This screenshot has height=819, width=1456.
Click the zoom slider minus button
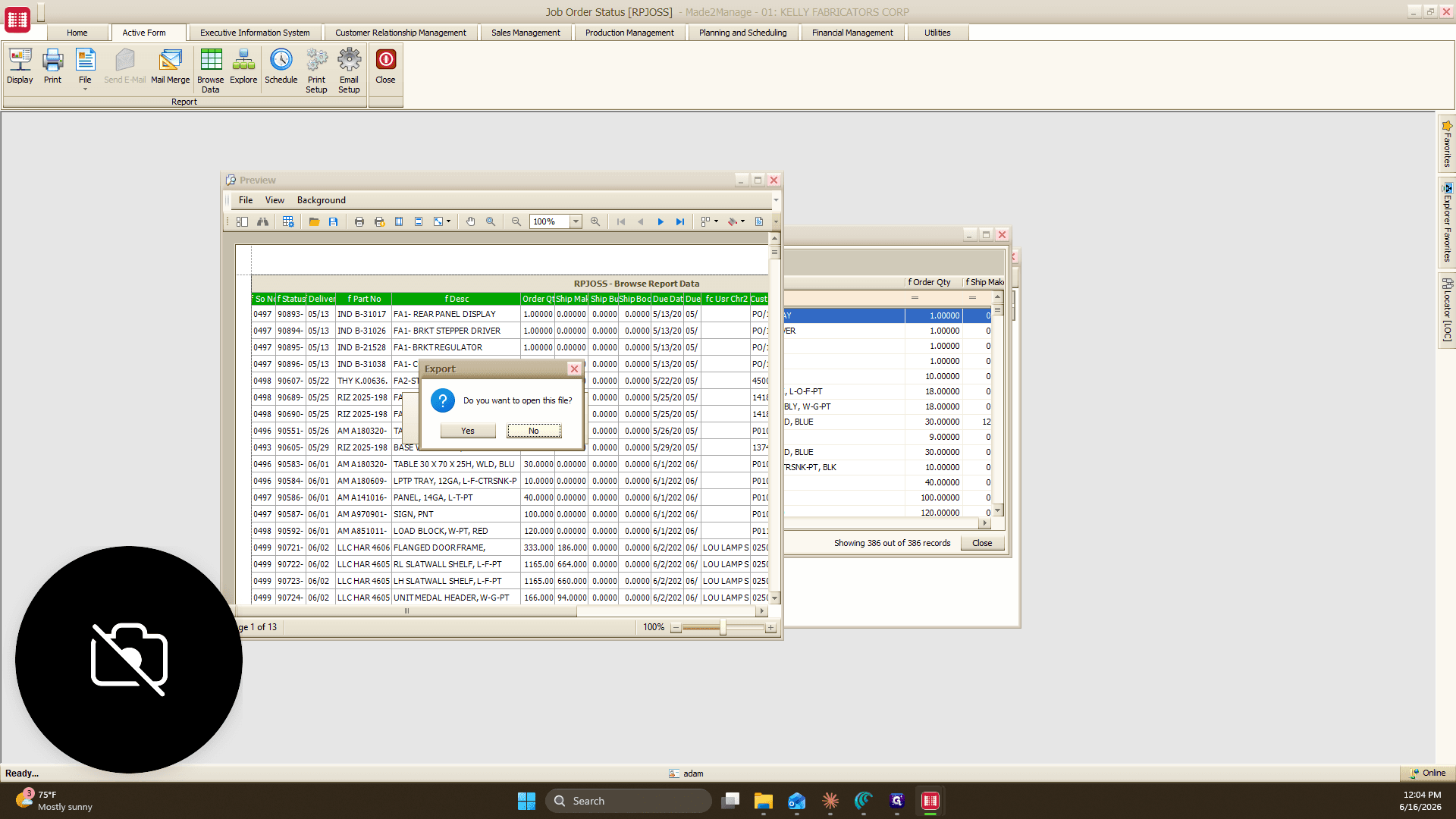pos(676,628)
